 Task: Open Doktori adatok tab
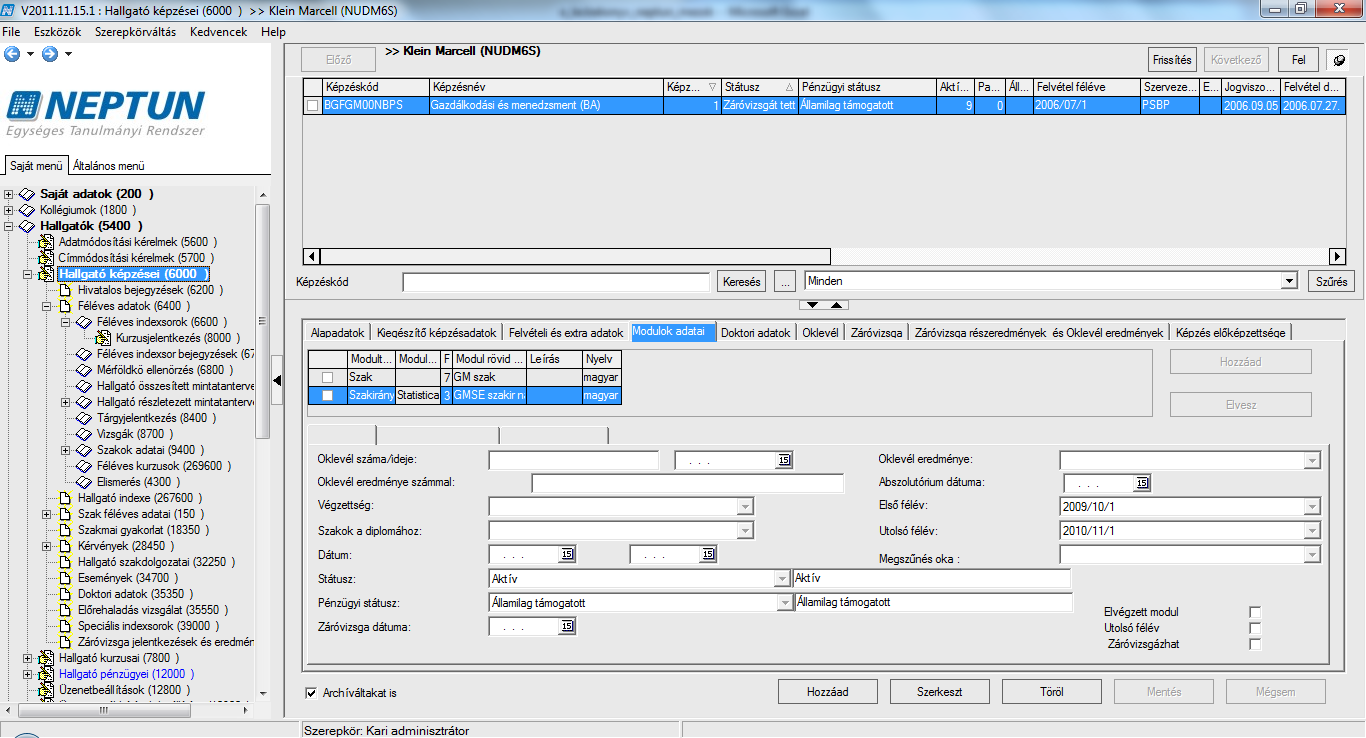755,332
